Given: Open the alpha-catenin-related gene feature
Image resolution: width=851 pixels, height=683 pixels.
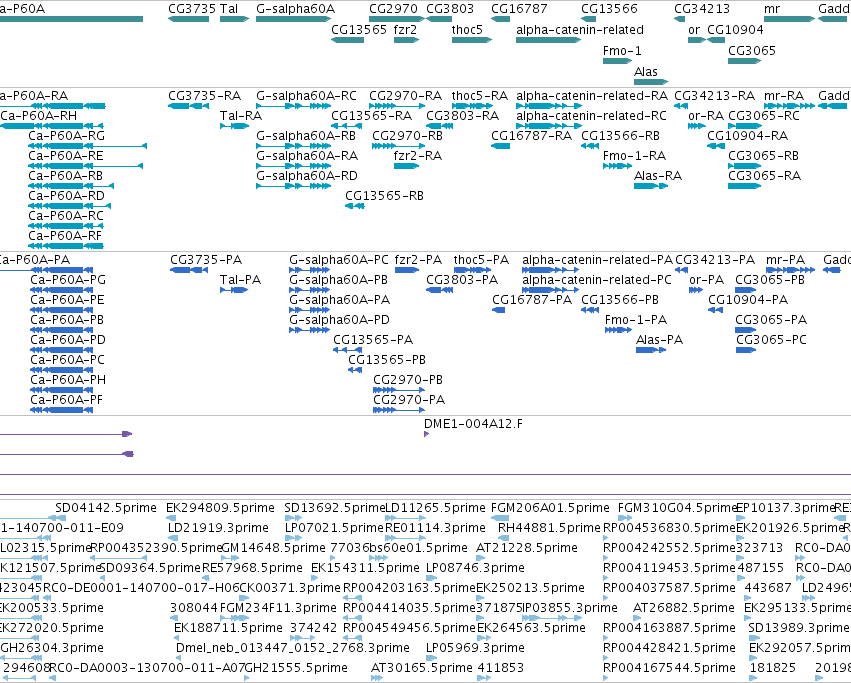Looking at the screenshot, I should (x=549, y=40).
